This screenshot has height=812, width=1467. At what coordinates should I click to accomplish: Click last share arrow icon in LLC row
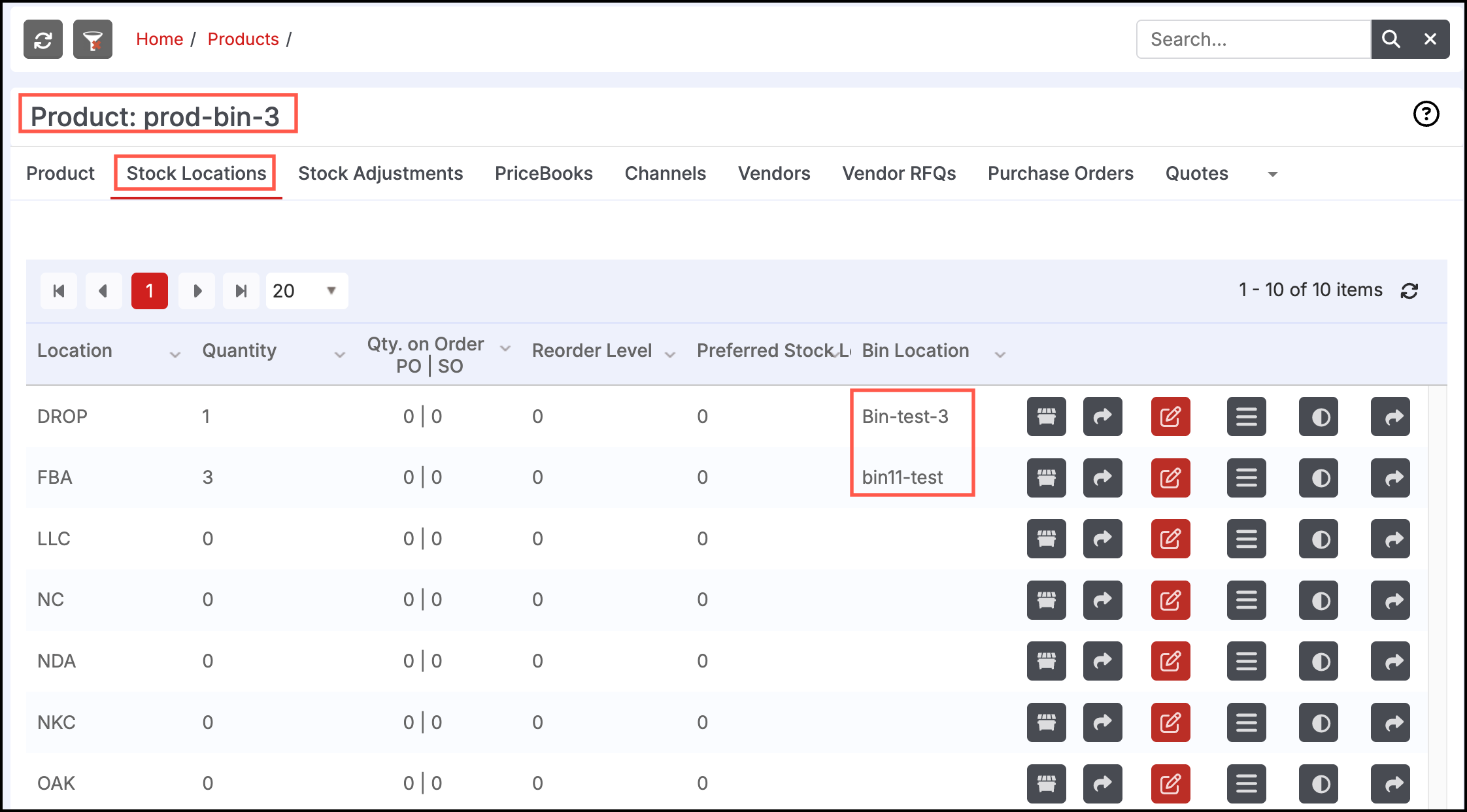click(x=1391, y=539)
